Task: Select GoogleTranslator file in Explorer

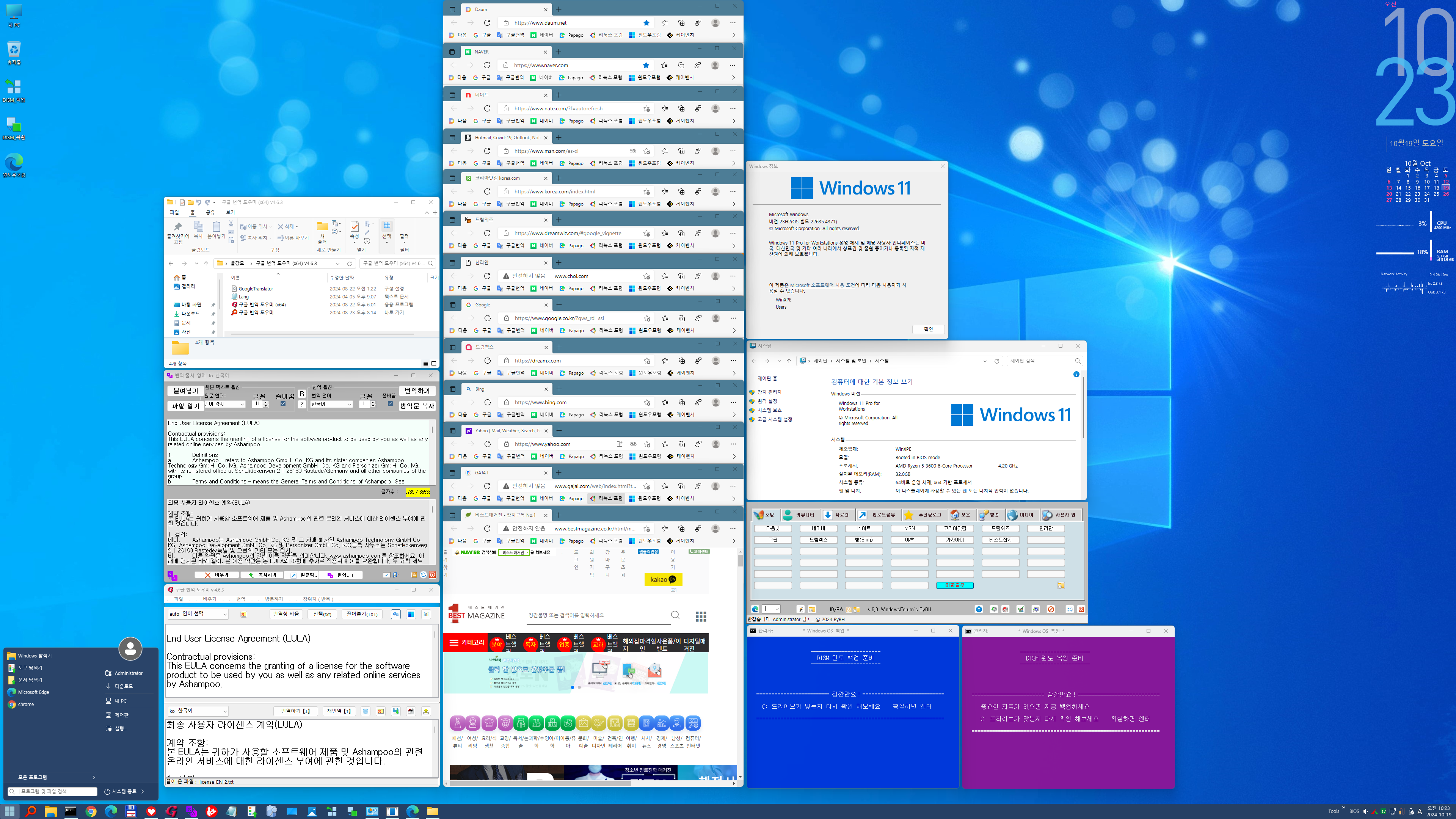Action: 256,289
